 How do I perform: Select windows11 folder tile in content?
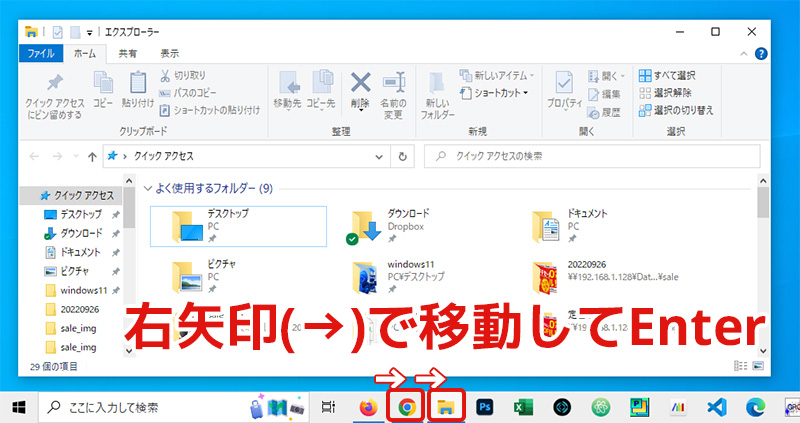pos(398,277)
